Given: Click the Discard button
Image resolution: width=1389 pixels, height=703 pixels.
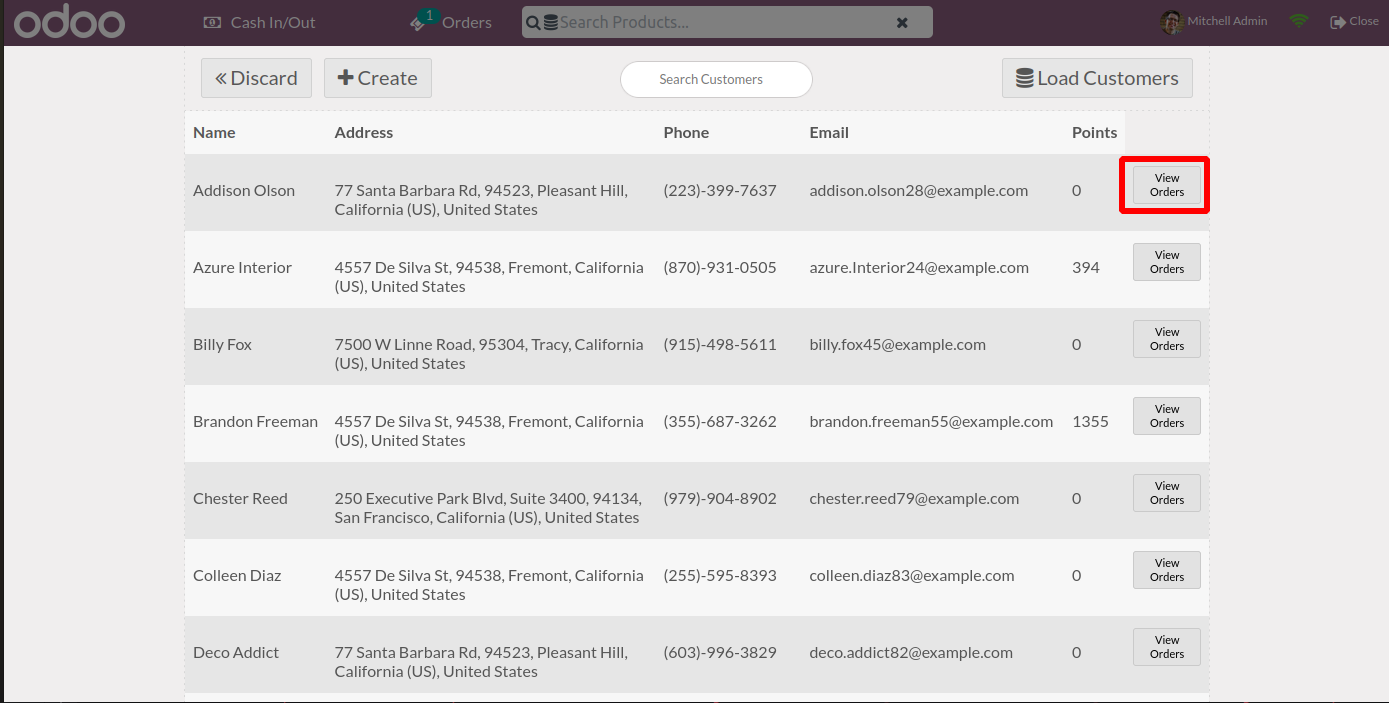Looking at the screenshot, I should click(x=256, y=78).
